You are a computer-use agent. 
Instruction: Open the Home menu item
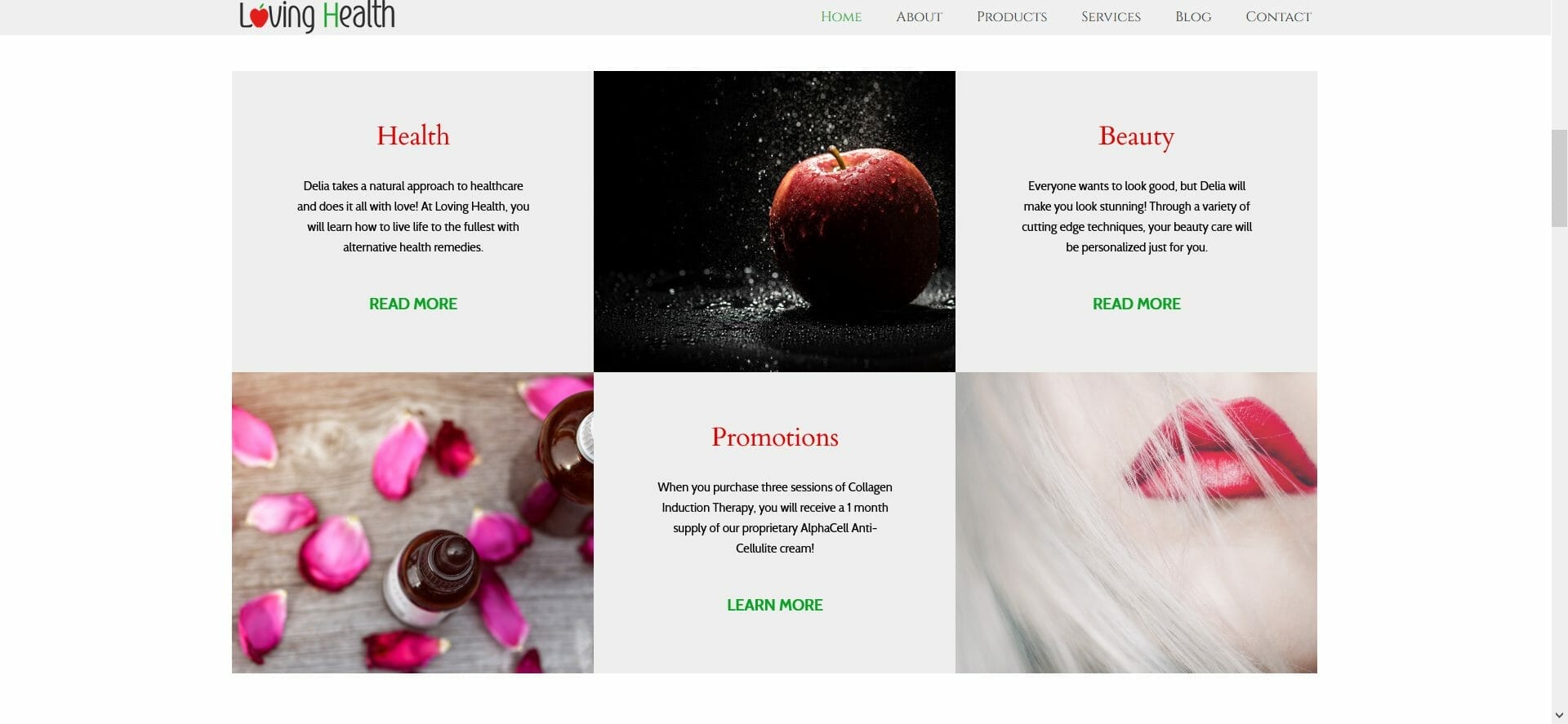[x=840, y=17]
